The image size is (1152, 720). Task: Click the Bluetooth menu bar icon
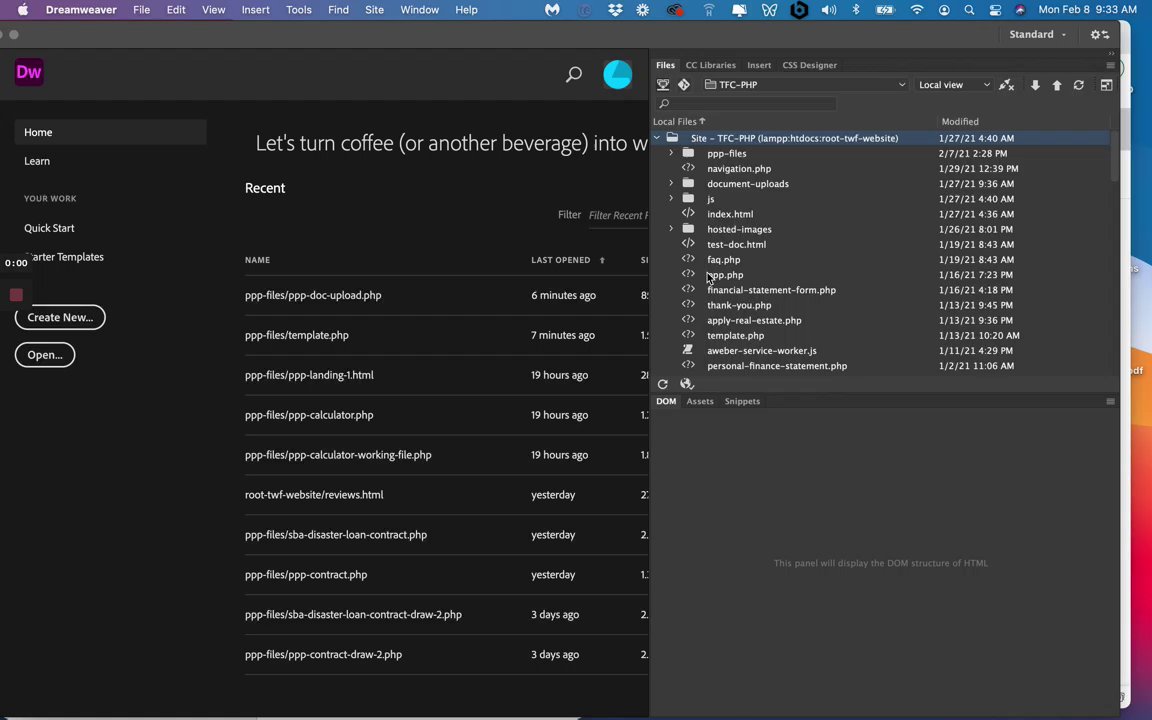click(856, 10)
